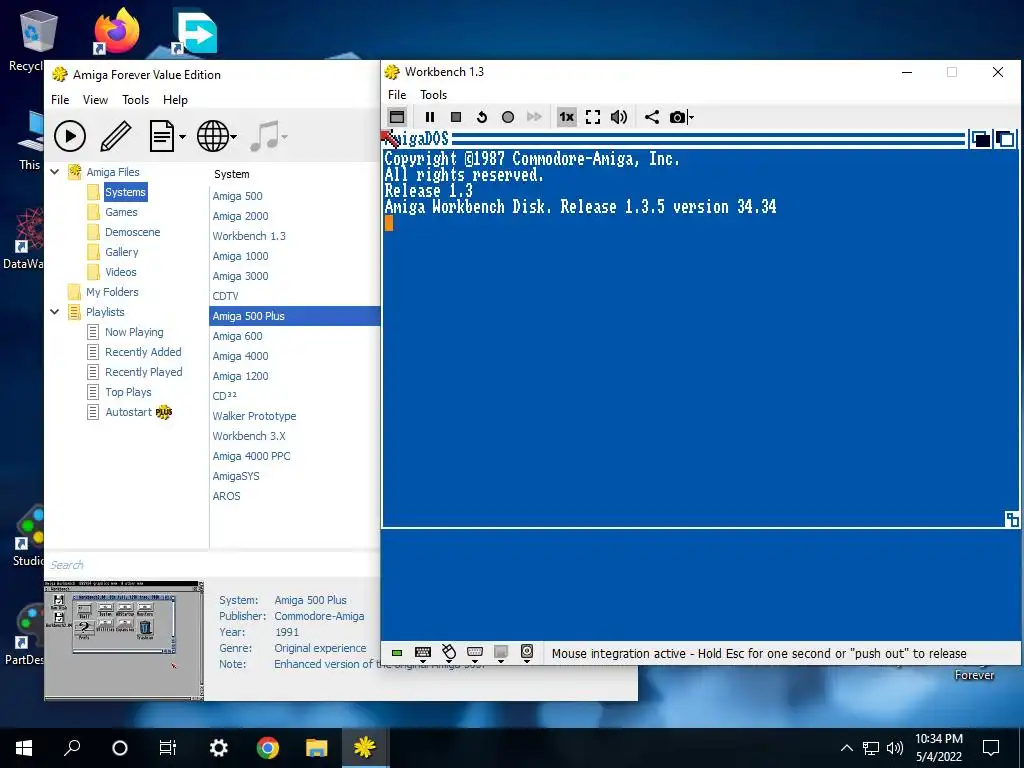The width and height of the screenshot is (1024, 768).
Task: Open Windows Start menu
Action: 24,748
